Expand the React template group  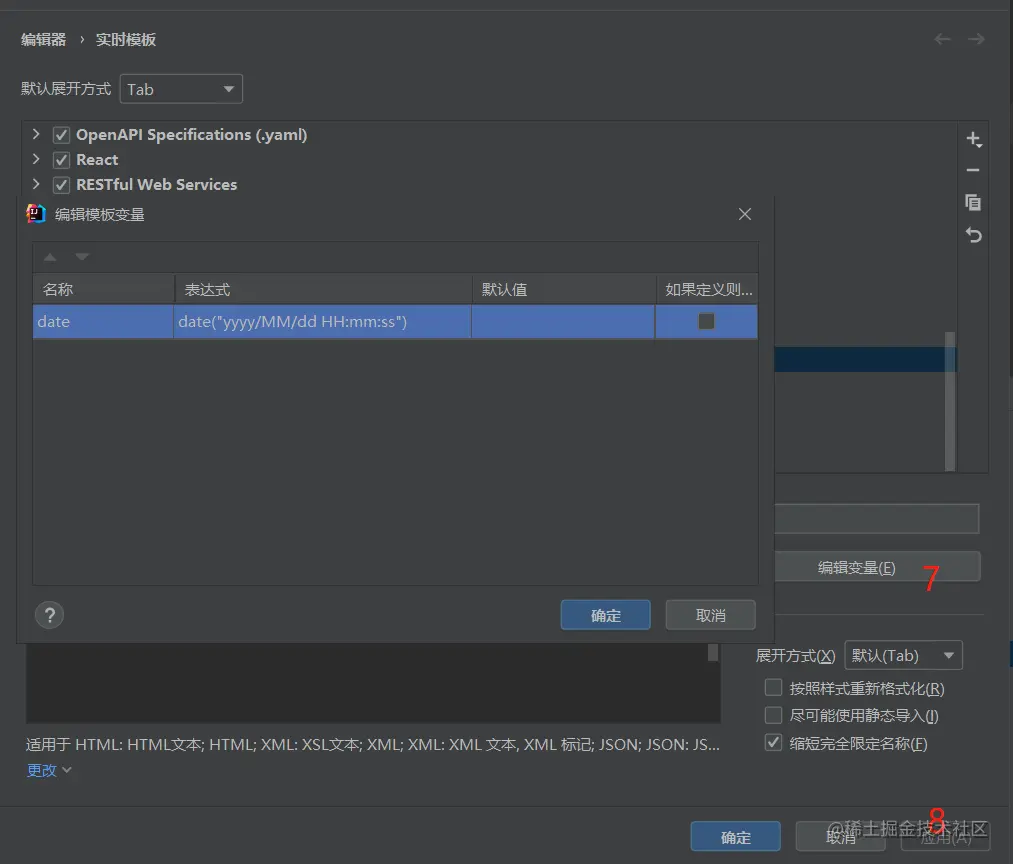[36, 159]
